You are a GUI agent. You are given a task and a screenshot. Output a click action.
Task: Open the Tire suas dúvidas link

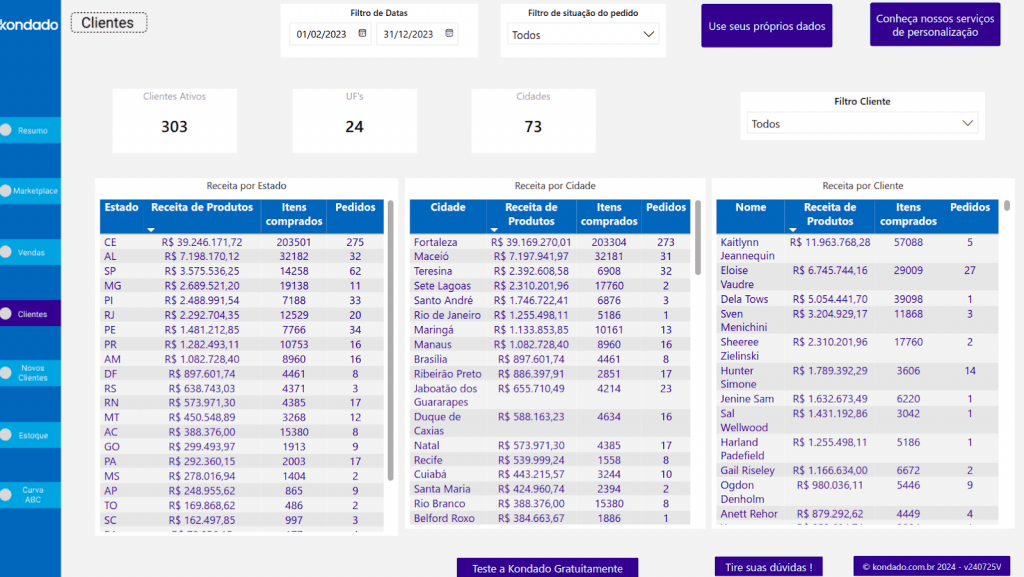(x=768, y=567)
